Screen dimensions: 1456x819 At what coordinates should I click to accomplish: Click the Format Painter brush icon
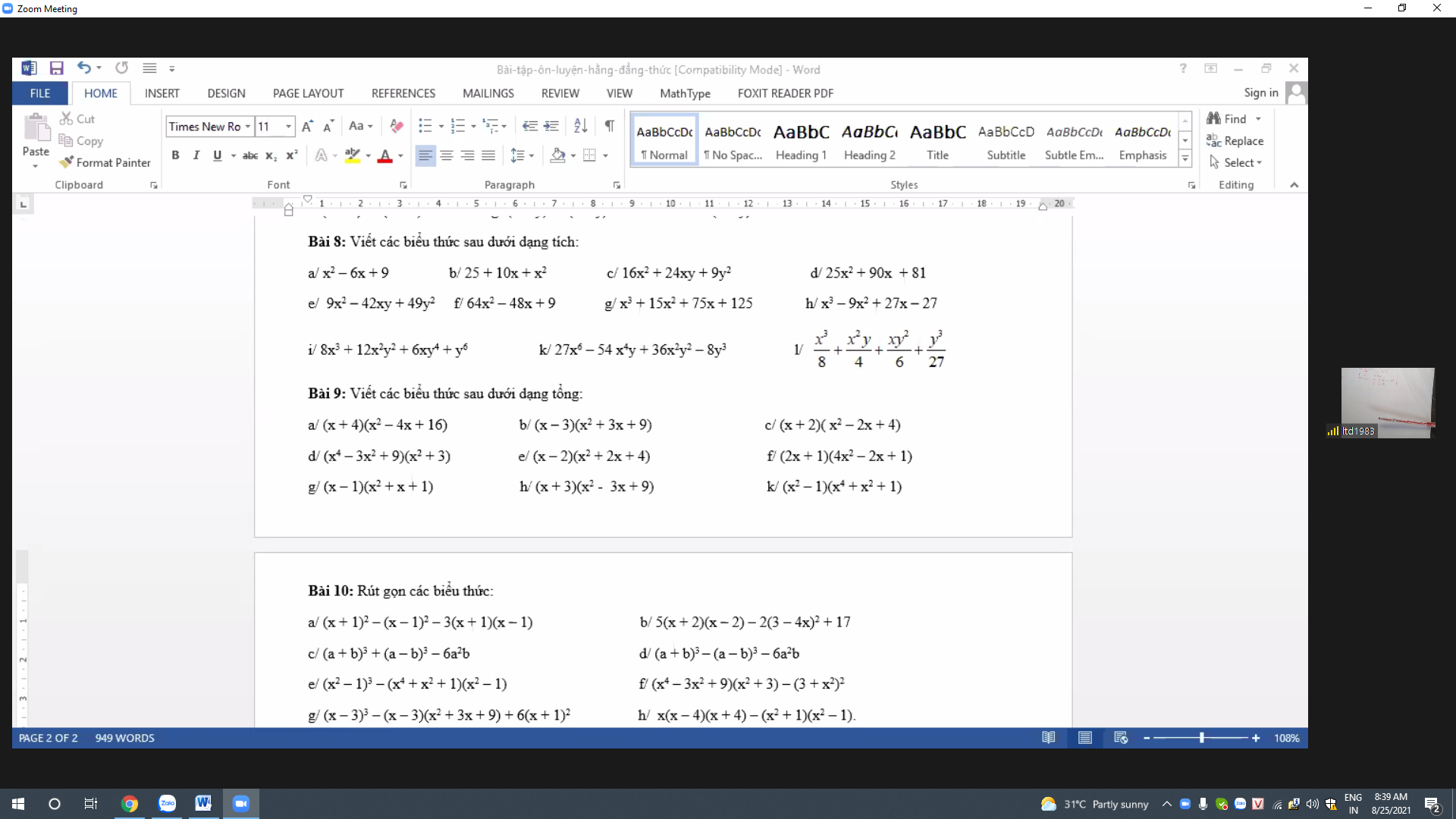[67, 162]
